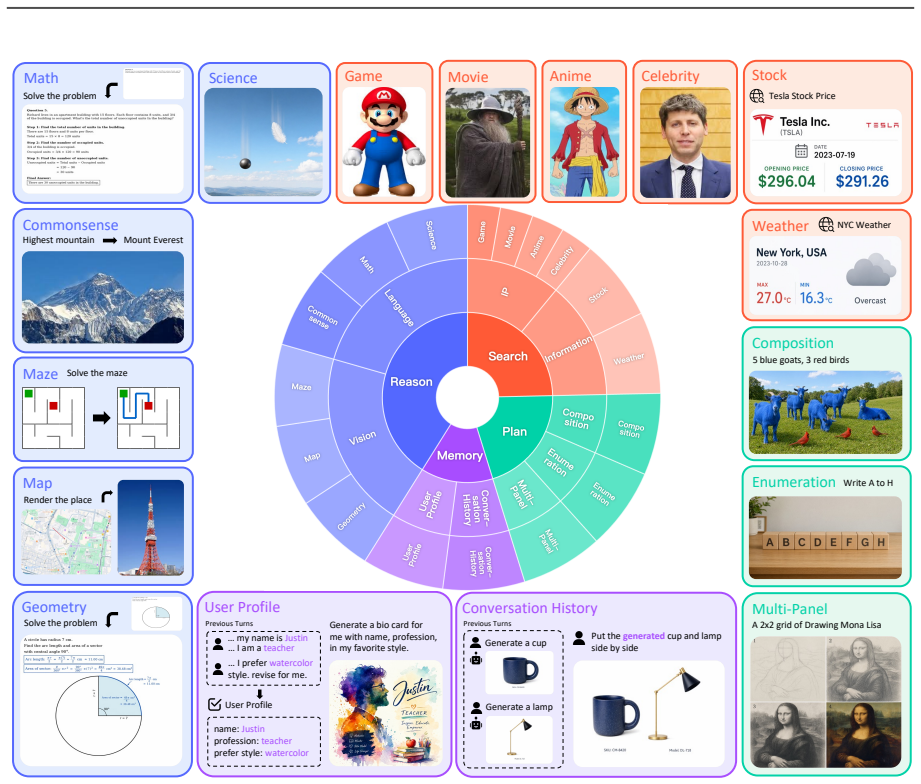
Task: Open the written solution document in Math card
Action: [103, 151]
